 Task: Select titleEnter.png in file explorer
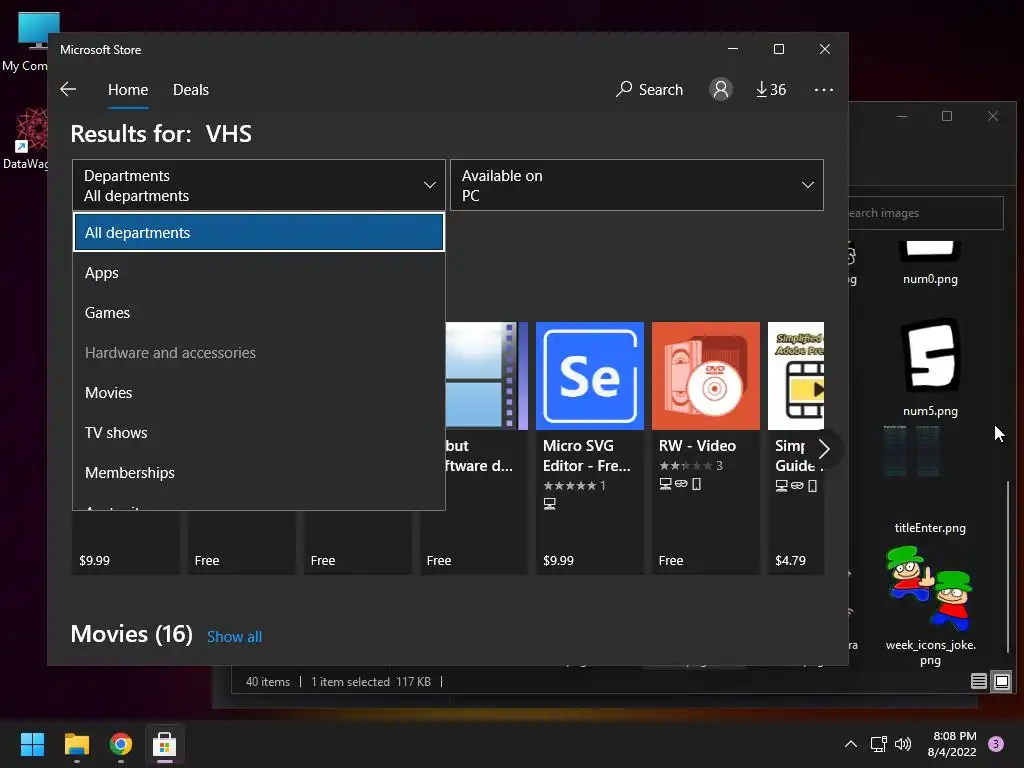coord(930,481)
